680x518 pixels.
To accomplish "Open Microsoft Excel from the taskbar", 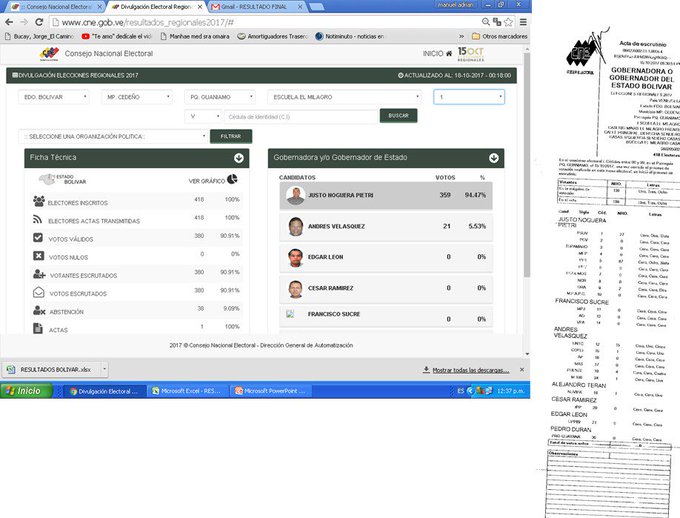I will (x=187, y=391).
